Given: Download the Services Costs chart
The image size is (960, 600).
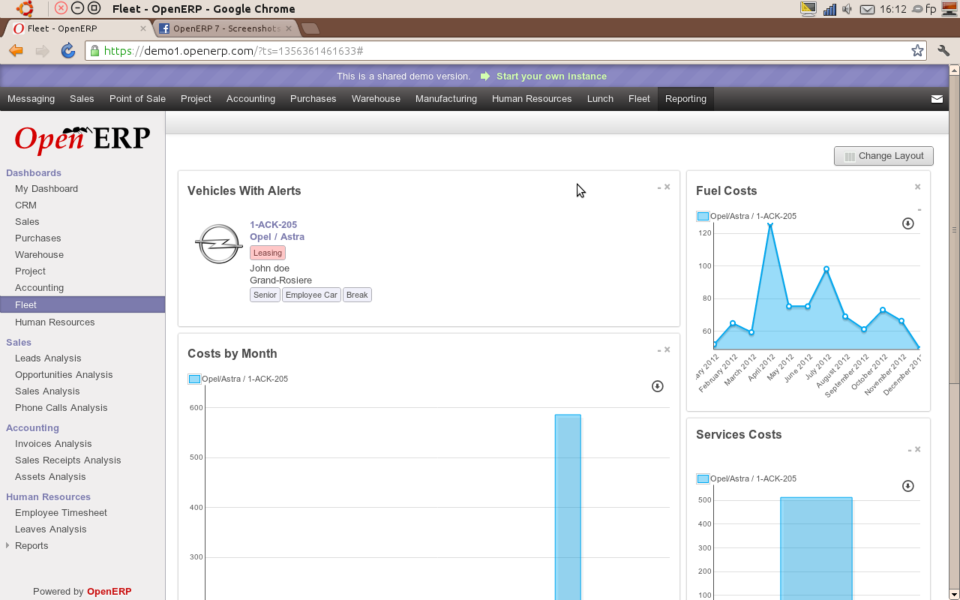Looking at the screenshot, I should point(908,486).
